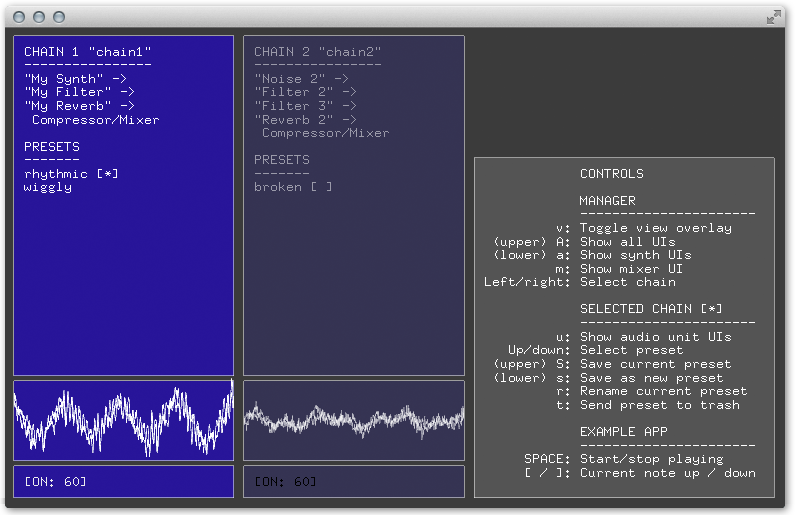Click the "Send preset to trash" line
This screenshot has height=526, width=809.
[x=648, y=405]
